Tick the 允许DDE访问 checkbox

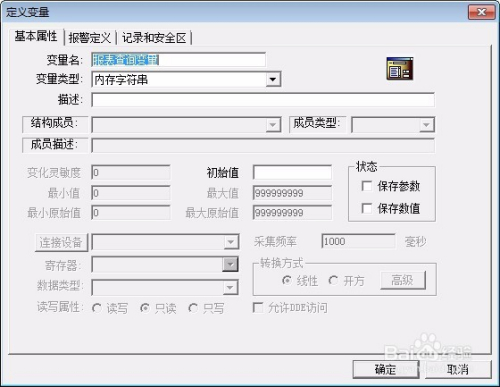(258, 307)
